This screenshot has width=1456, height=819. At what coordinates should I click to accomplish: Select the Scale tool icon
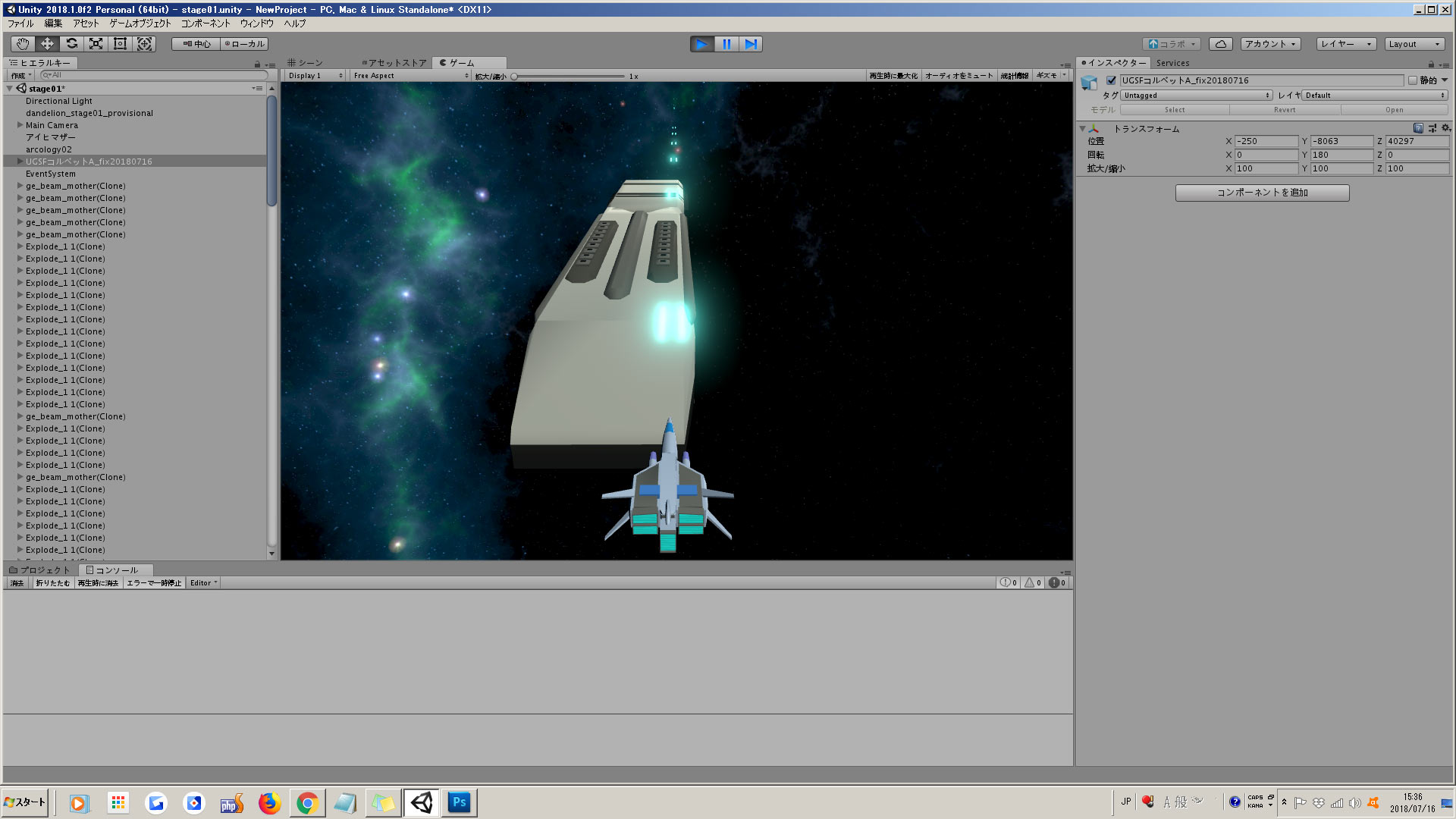[x=96, y=44]
